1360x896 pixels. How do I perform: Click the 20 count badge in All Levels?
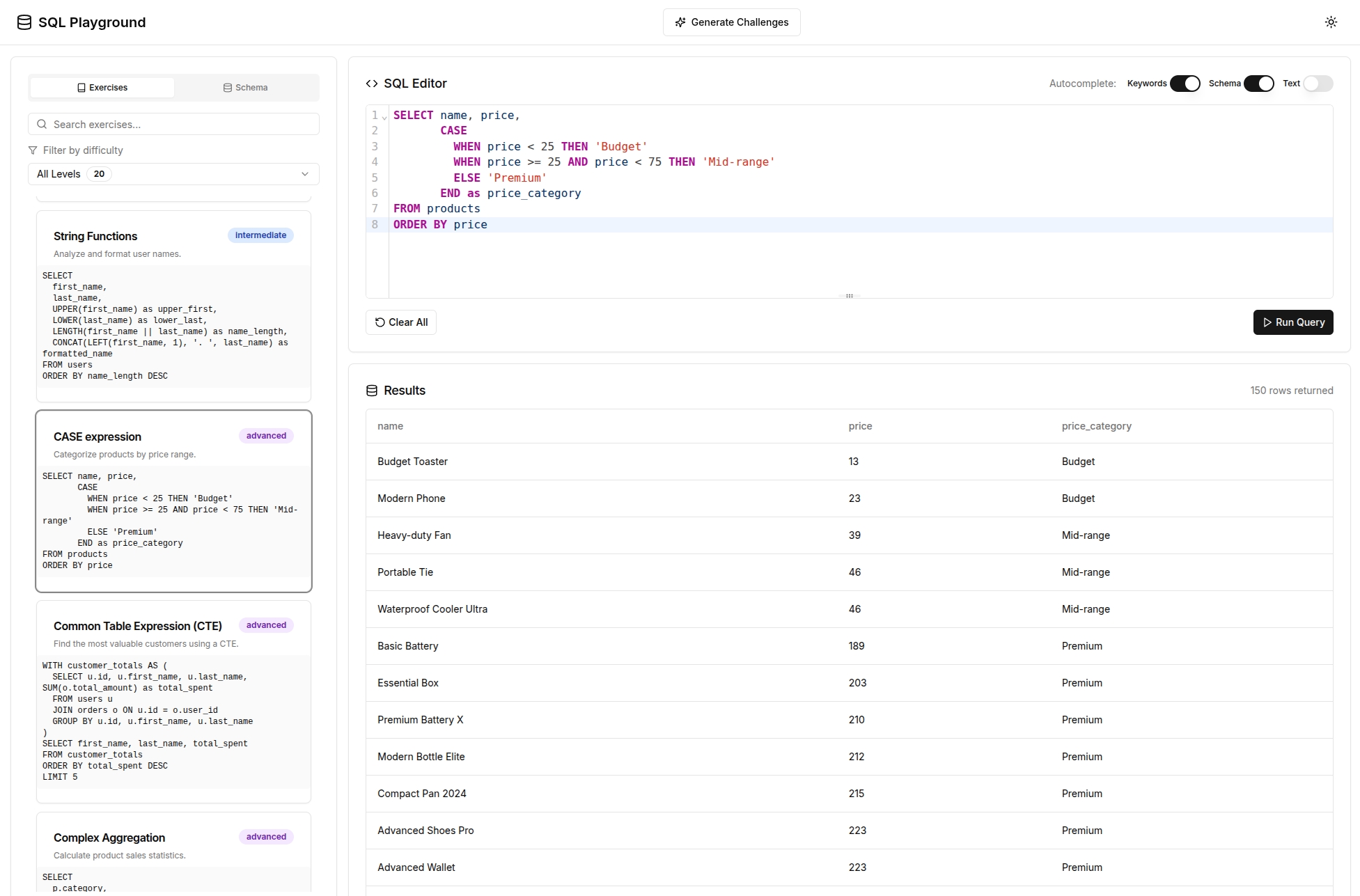(x=99, y=174)
